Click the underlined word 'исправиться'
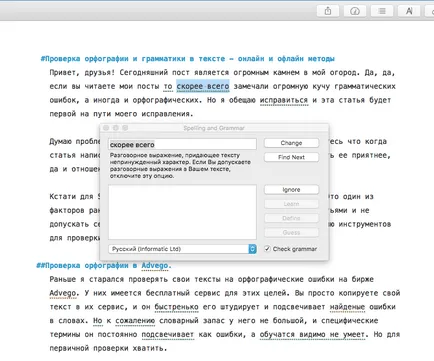This screenshot has width=434, height=361. 284,100
